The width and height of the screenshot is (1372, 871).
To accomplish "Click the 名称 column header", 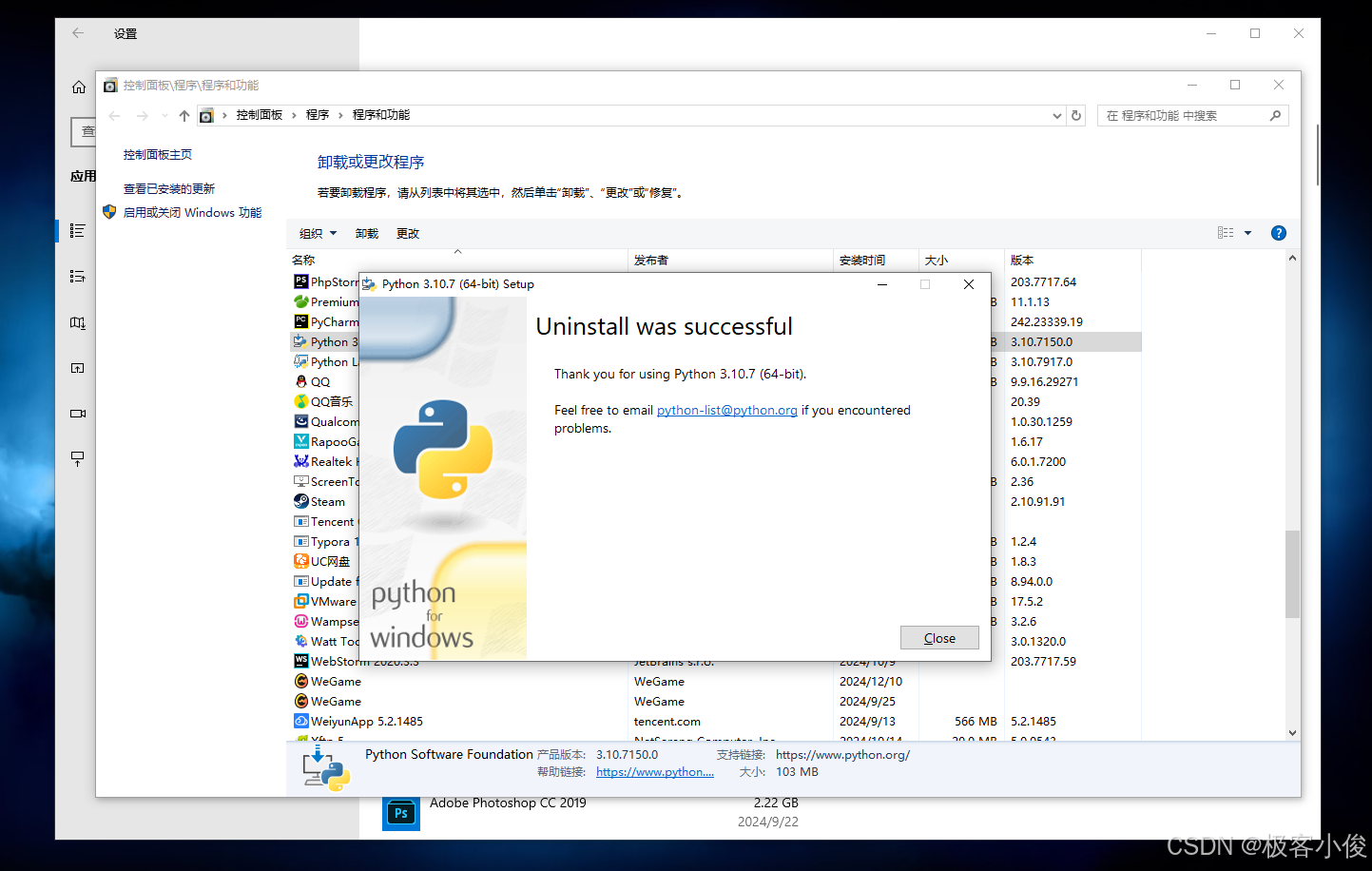I will 457,260.
